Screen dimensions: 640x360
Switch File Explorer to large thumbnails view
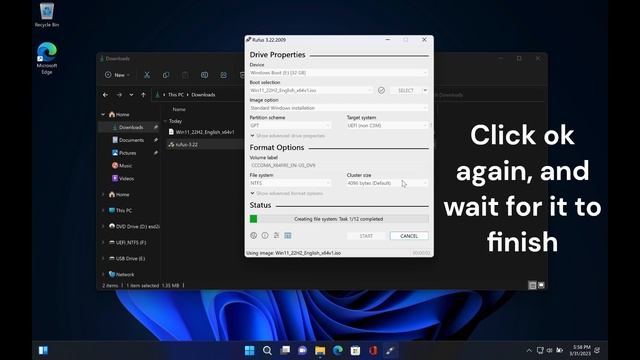click(x=541, y=285)
